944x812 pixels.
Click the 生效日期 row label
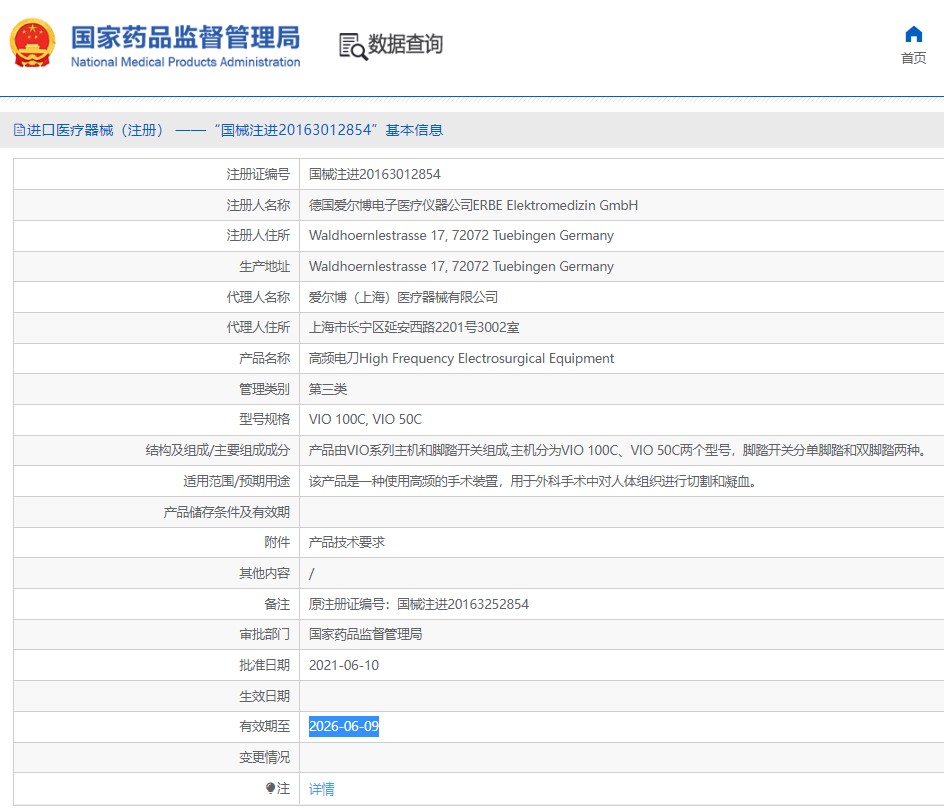coord(264,696)
